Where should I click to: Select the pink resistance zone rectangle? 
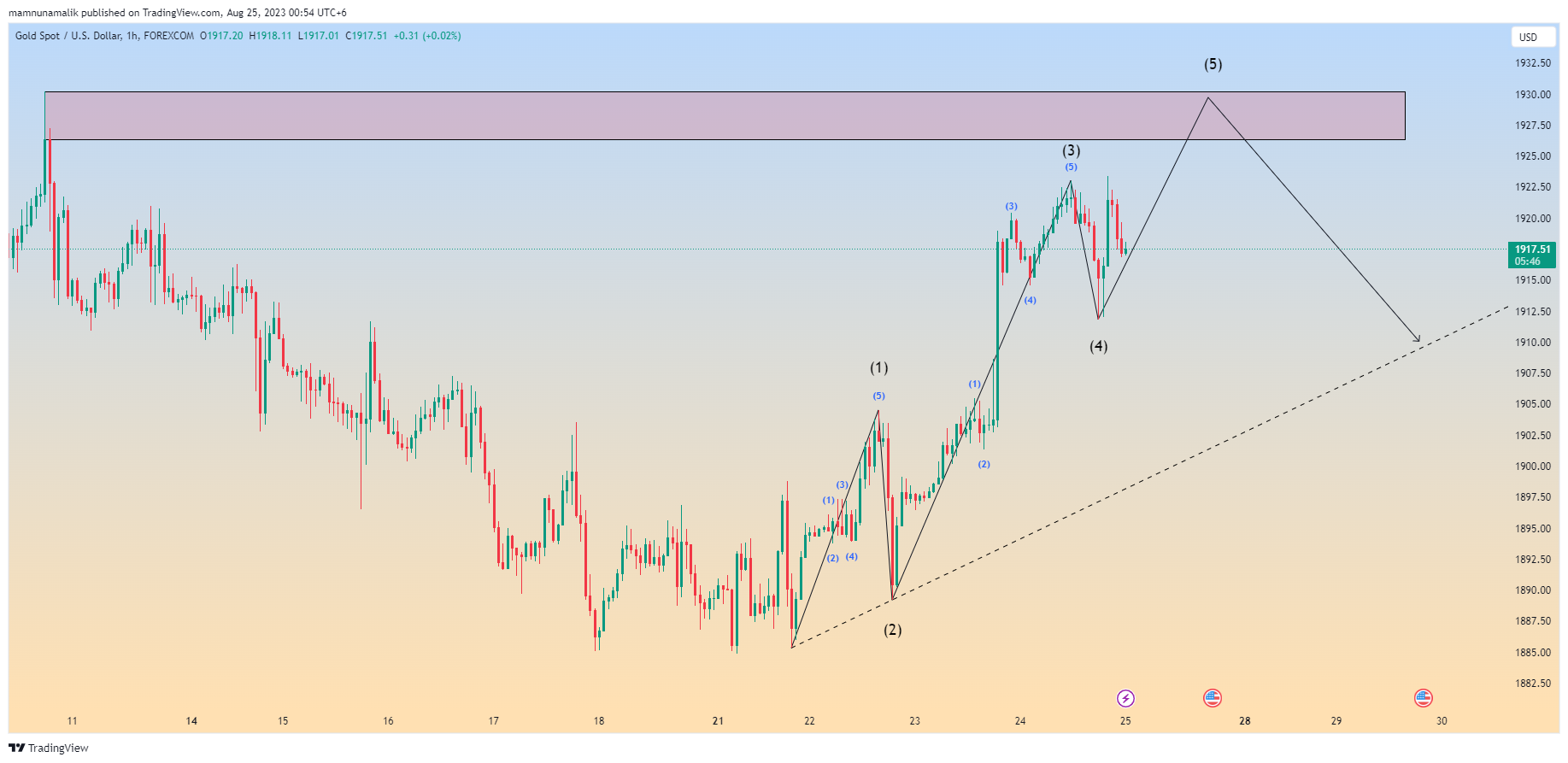point(725,115)
